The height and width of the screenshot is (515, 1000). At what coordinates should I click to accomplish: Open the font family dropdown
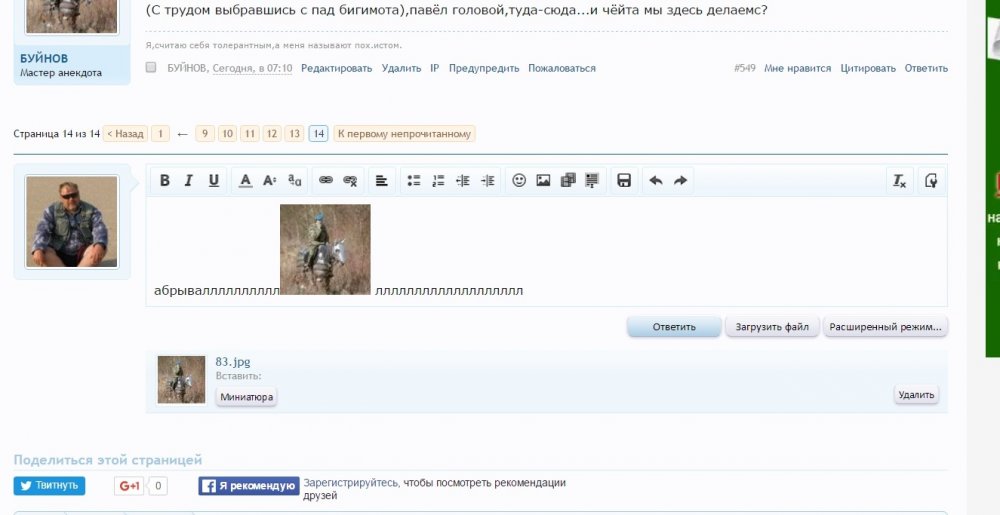coord(294,181)
